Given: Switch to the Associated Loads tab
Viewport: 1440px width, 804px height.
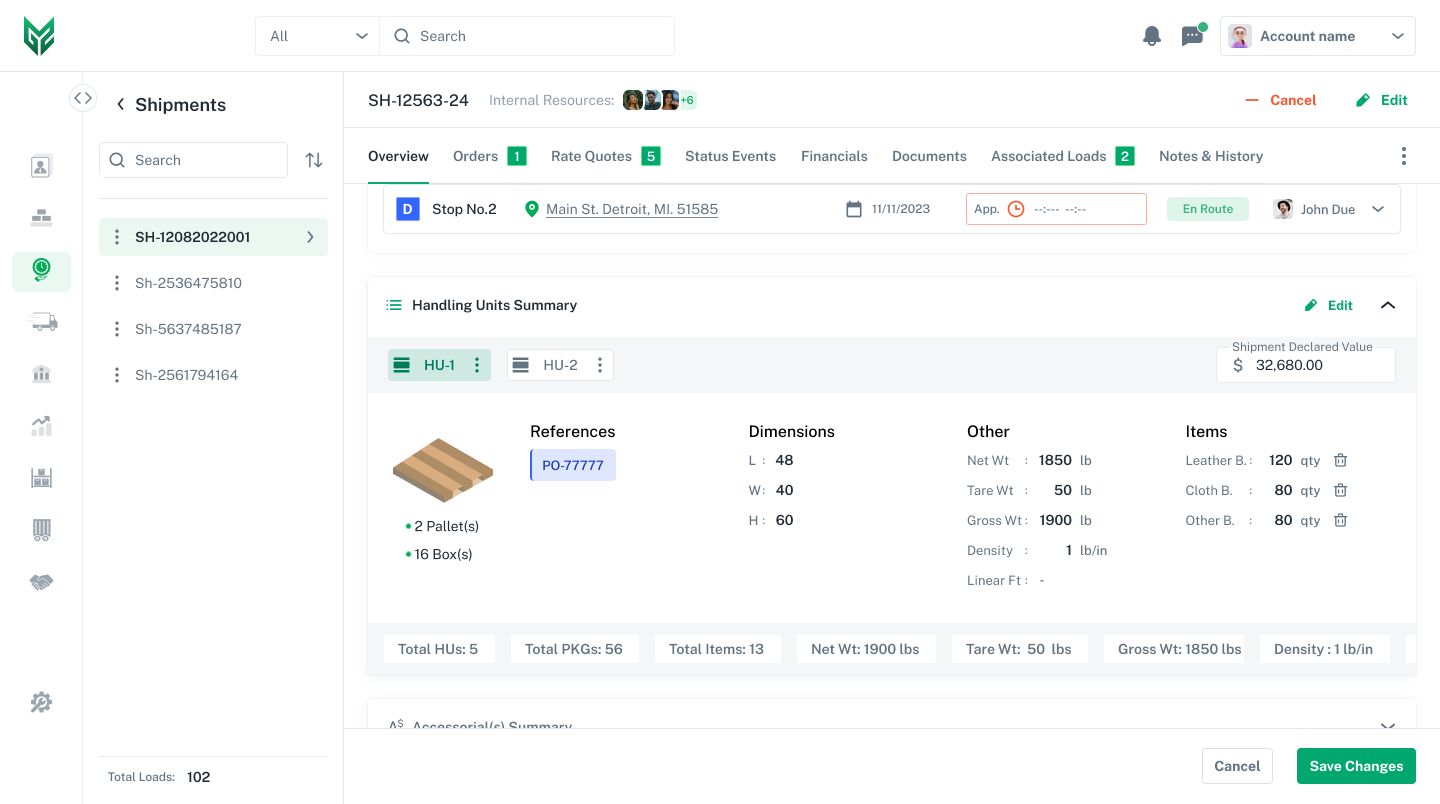Looking at the screenshot, I should (x=1062, y=156).
